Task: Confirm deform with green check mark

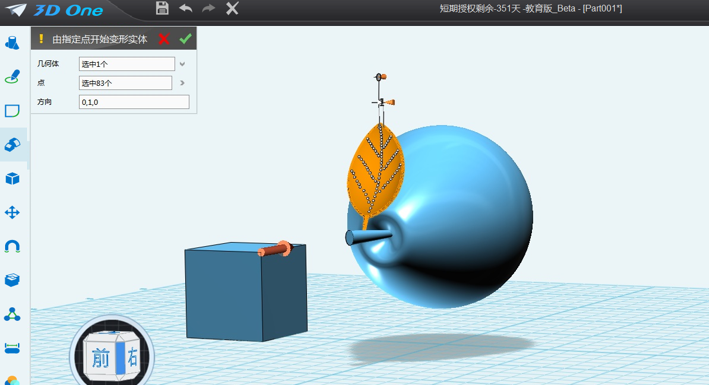Action: pyautogui.click(x=185, y=39)
